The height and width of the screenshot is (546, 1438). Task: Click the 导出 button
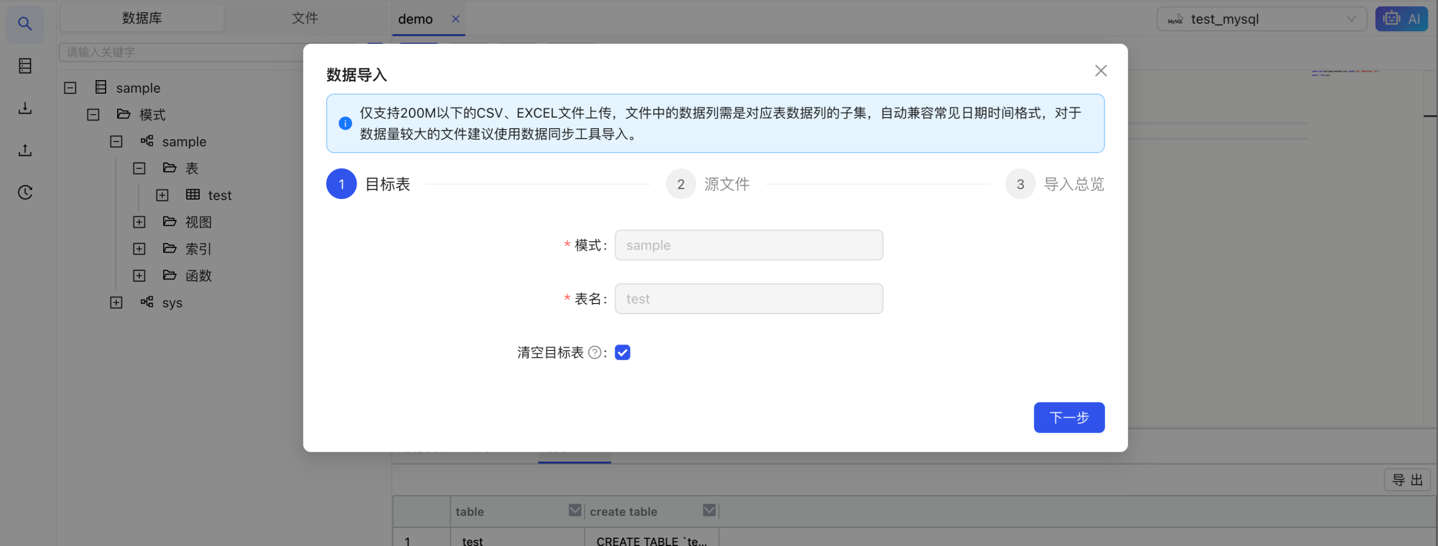(1407, 480)
